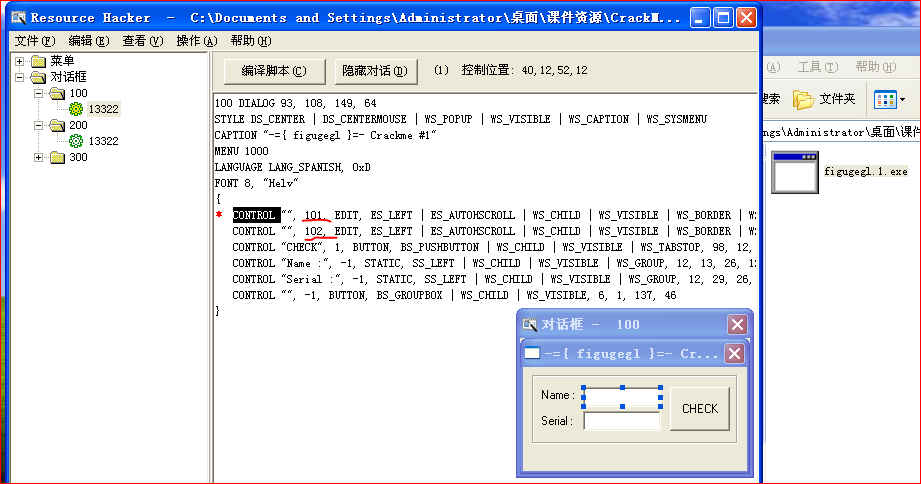Click the 对话框 - 100 window icon
The width and height of the screenshot is (921, 484).
tap(530, 324)
